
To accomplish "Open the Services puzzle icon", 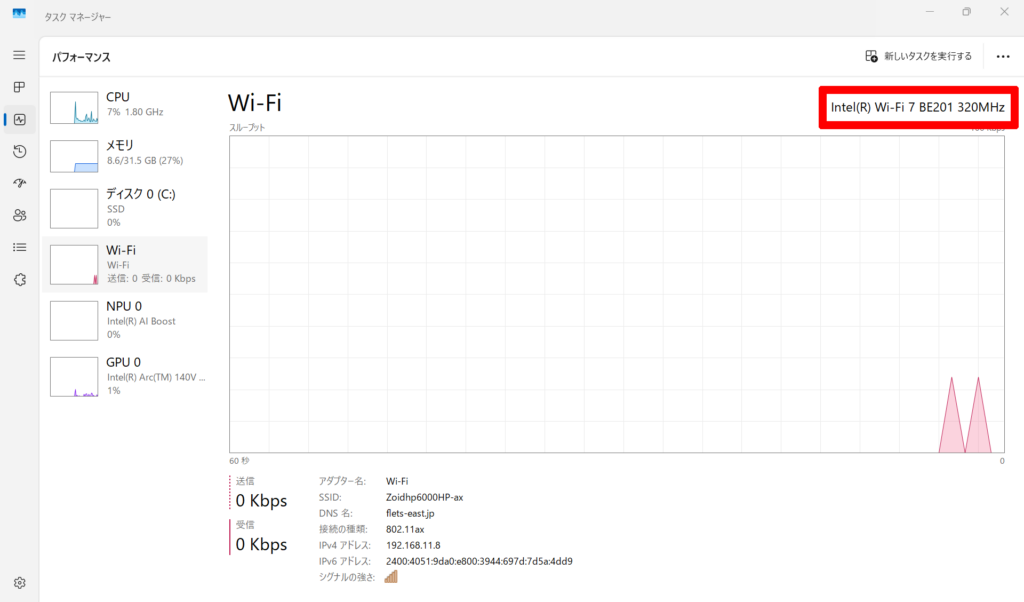I will click(19, 280).
